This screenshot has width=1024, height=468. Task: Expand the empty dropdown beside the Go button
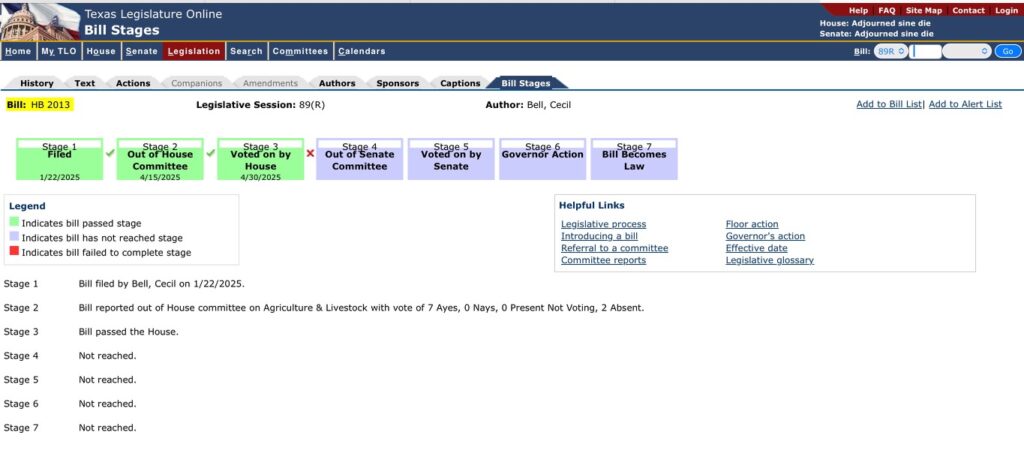click(966, 51)
